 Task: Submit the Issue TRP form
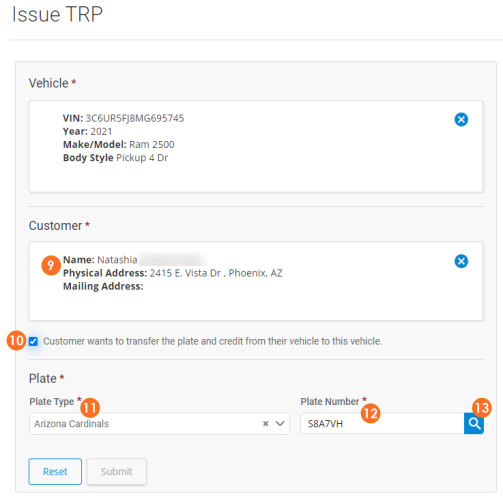116,471
